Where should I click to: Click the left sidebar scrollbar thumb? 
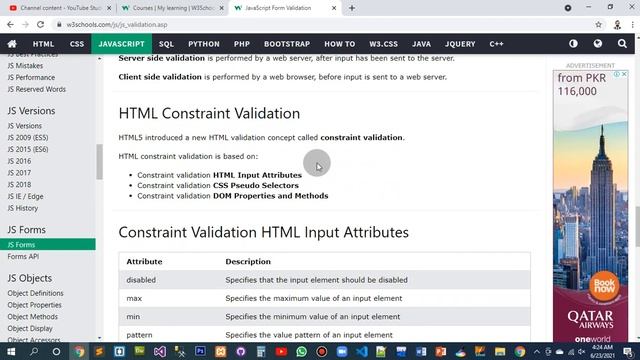99,162
